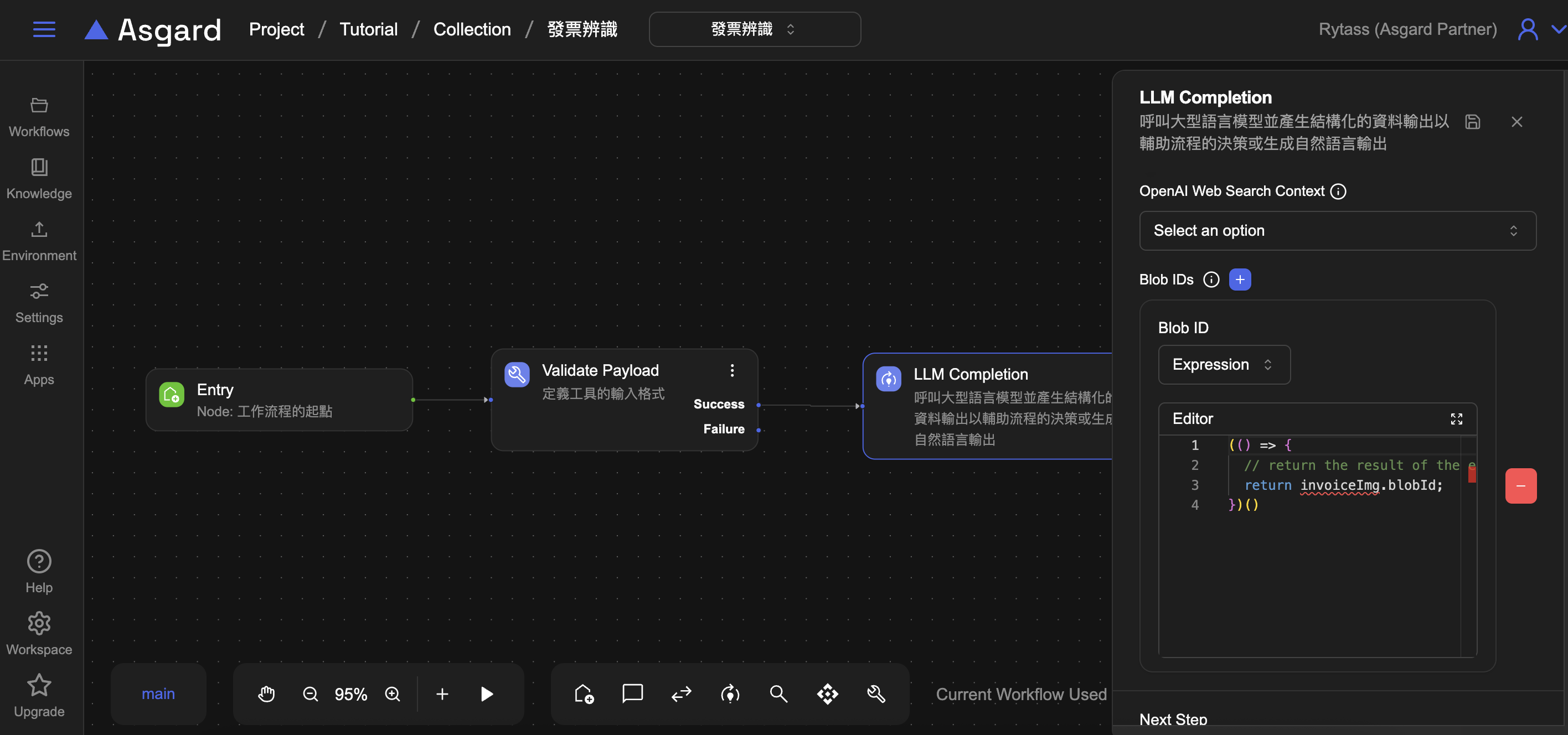This screenshot has width=1568, height=735.
Task: Expand the code editor to fullscreen
Action: (1457, 419)
